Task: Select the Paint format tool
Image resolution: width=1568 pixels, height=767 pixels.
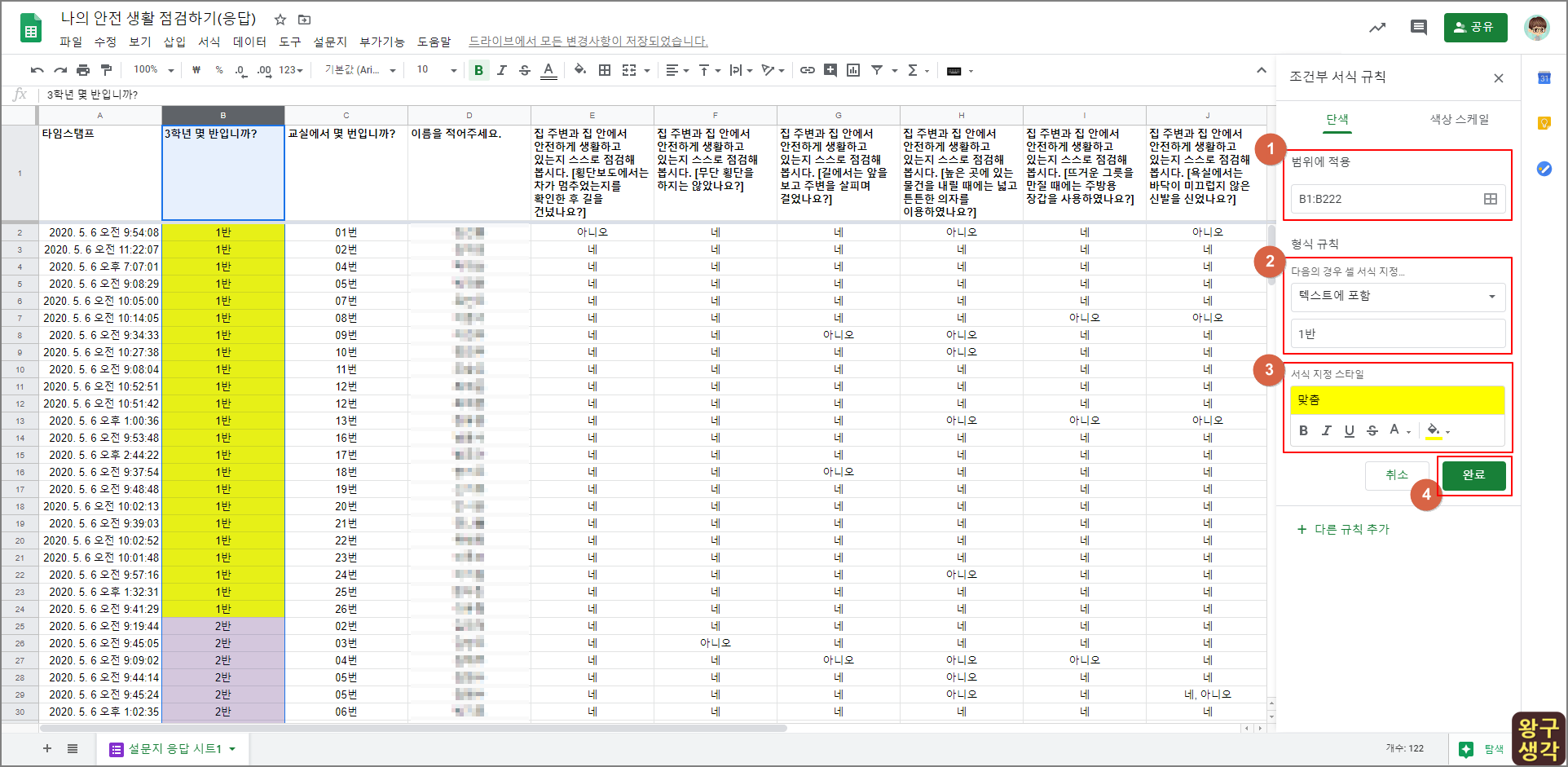Action: [106, 70]
